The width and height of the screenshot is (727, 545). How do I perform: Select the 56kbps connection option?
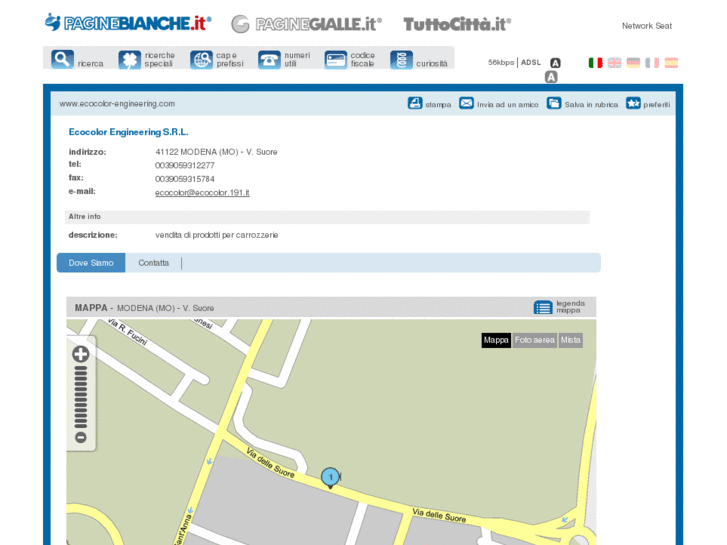coord(501,62)
